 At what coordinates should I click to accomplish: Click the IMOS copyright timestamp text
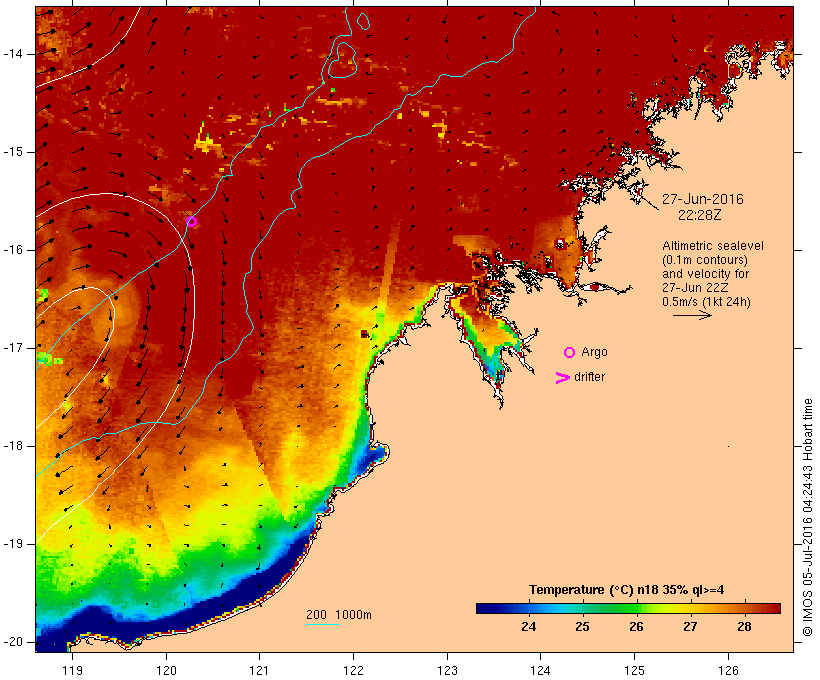(807, 518)
